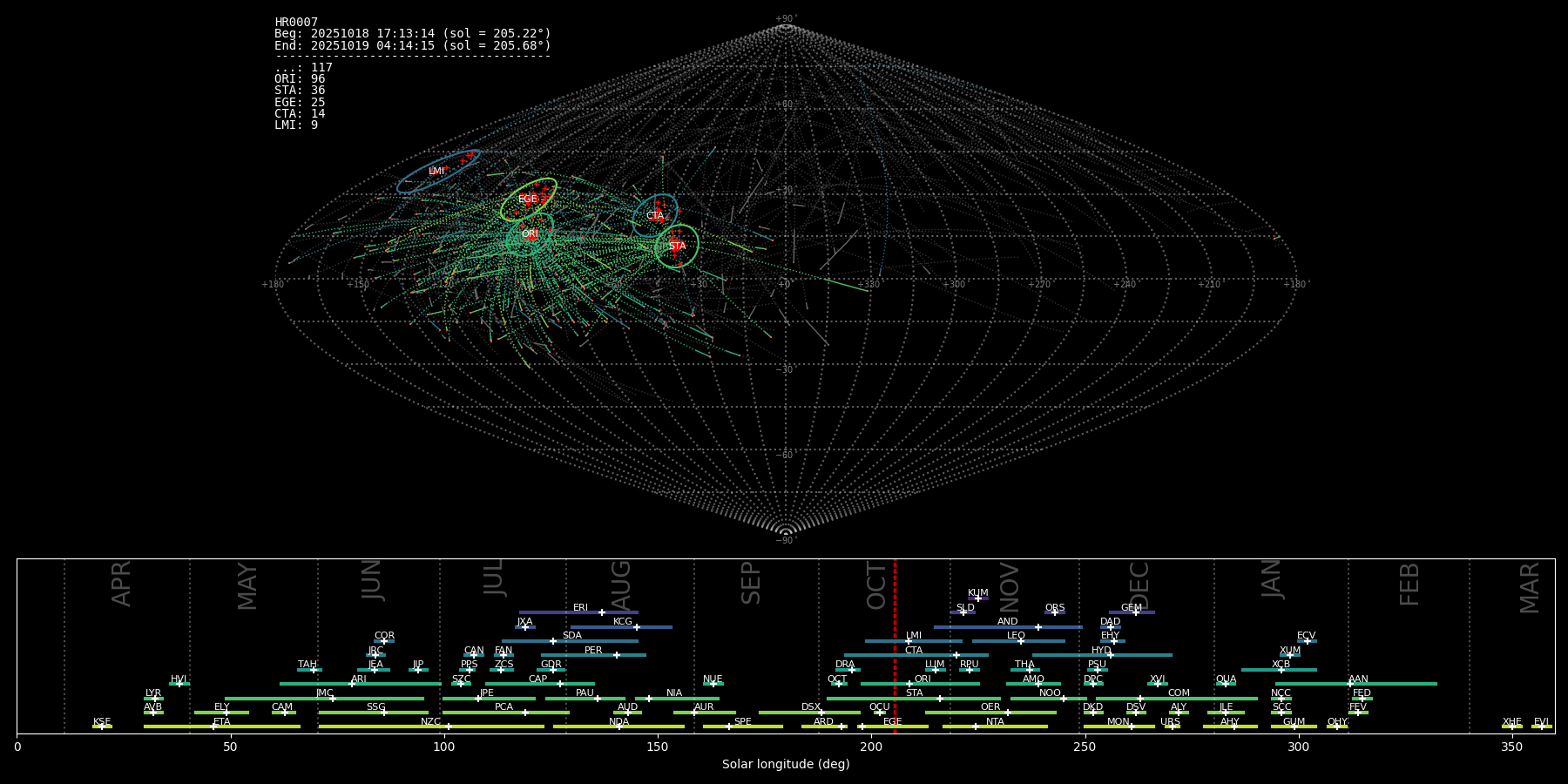Click the KSE shower label in timeline
1568x784 pixels.
coord(102,722)
